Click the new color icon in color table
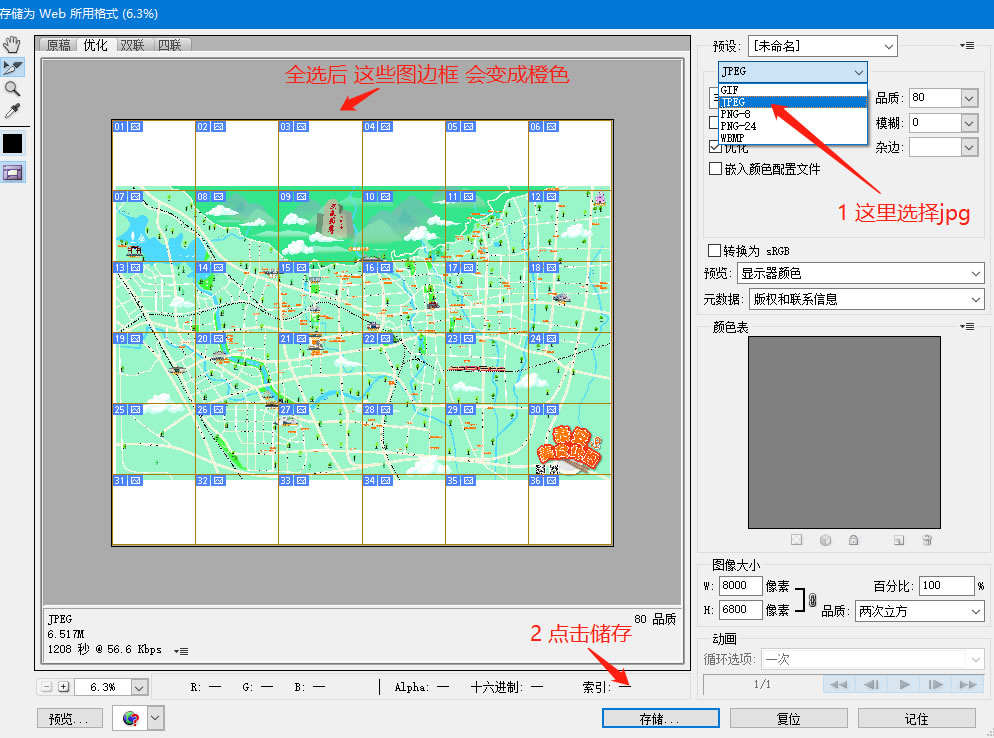 click(898, 540)
